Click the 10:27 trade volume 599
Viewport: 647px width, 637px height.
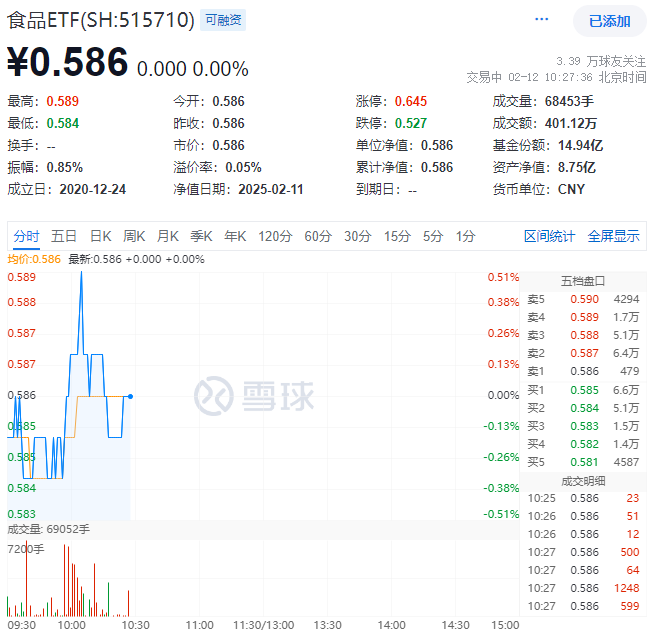630,606
